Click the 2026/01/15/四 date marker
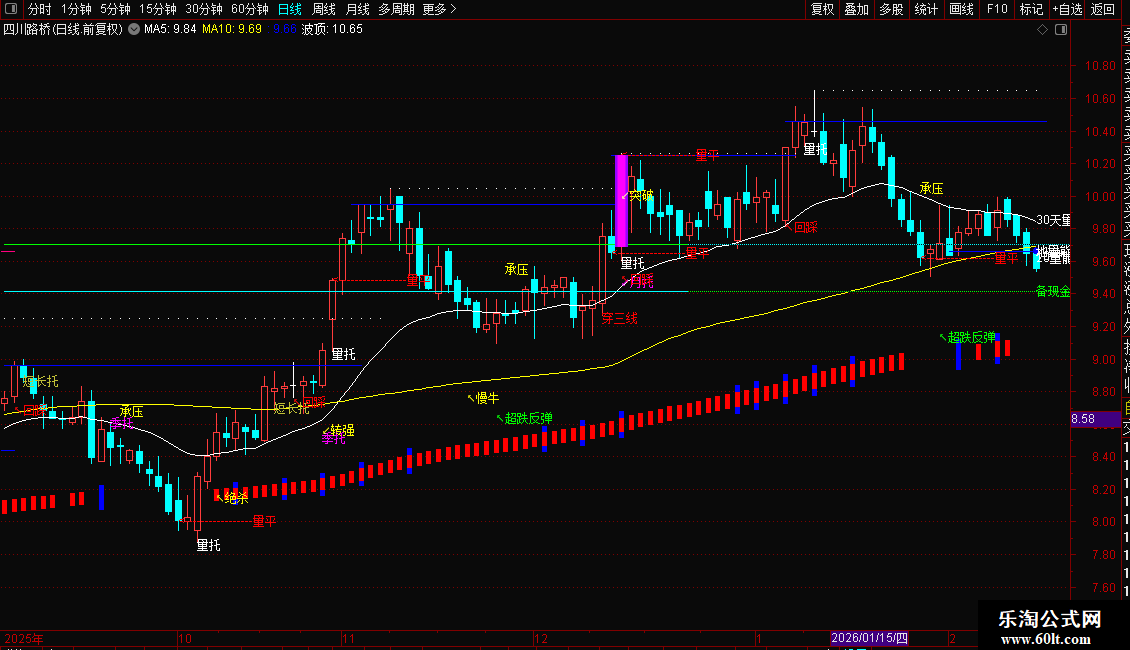 point(869,638)
